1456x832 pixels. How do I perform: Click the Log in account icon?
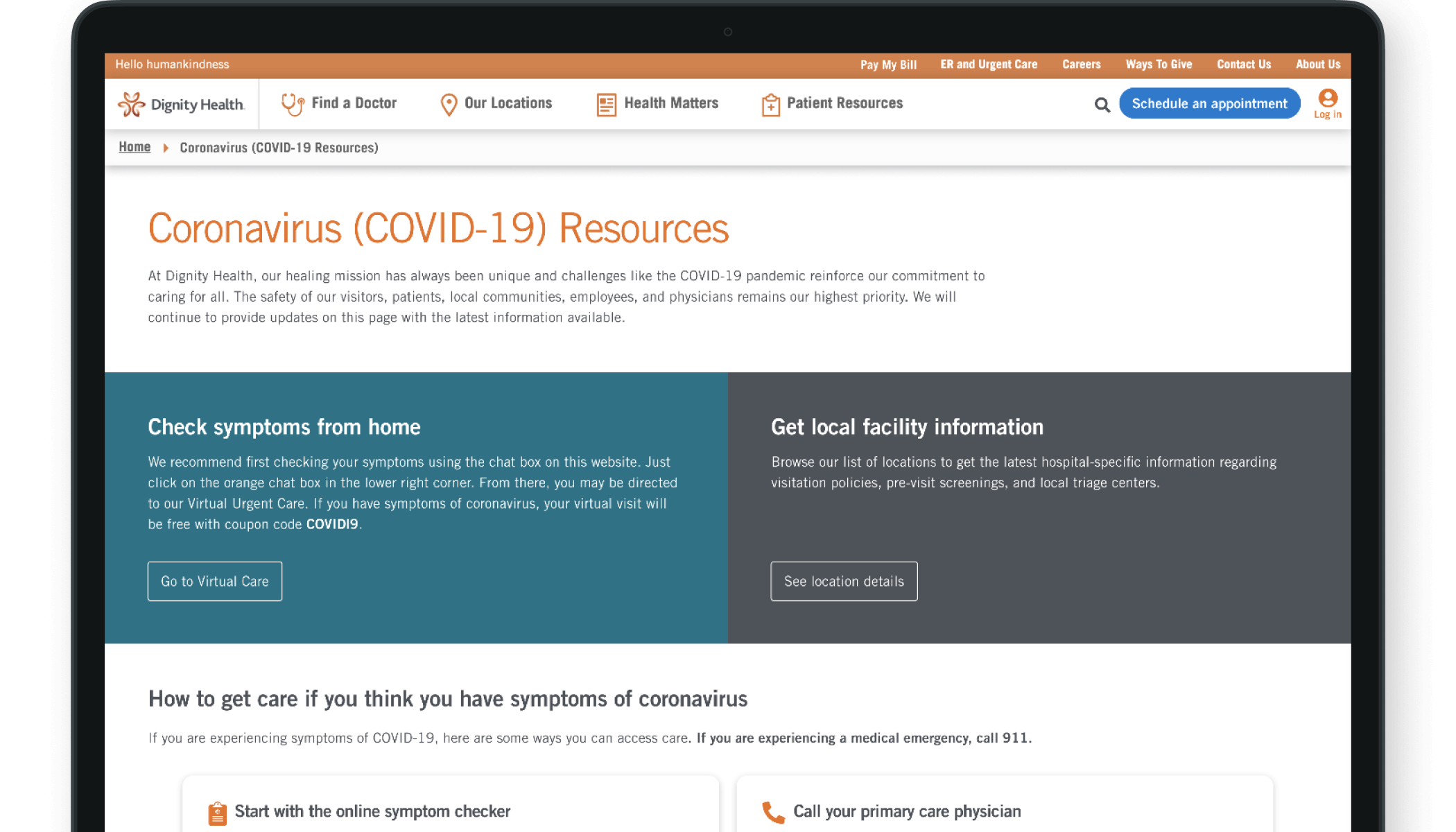[1327, 100]
